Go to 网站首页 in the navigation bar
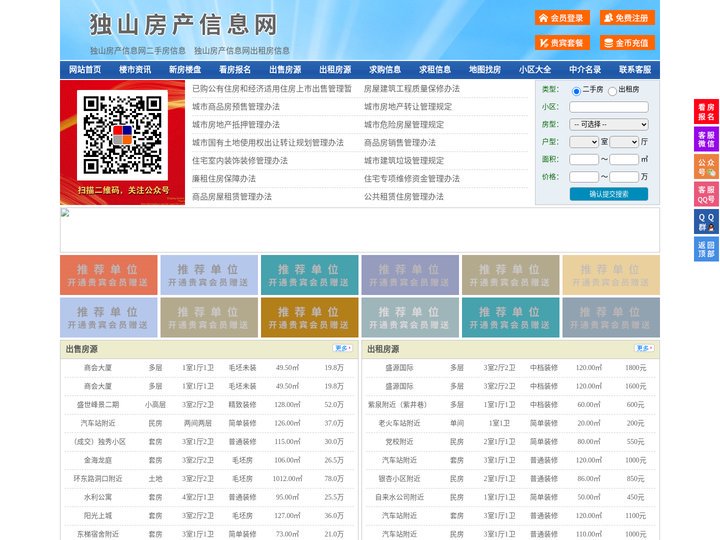 tap(85, 70)
